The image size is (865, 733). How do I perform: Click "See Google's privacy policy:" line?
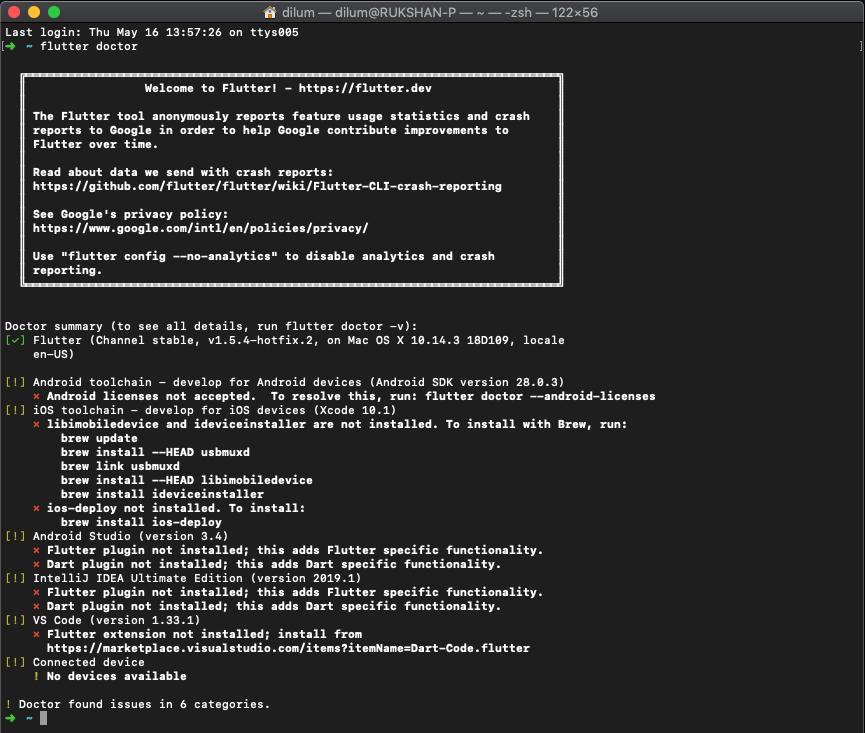point(130,214)
